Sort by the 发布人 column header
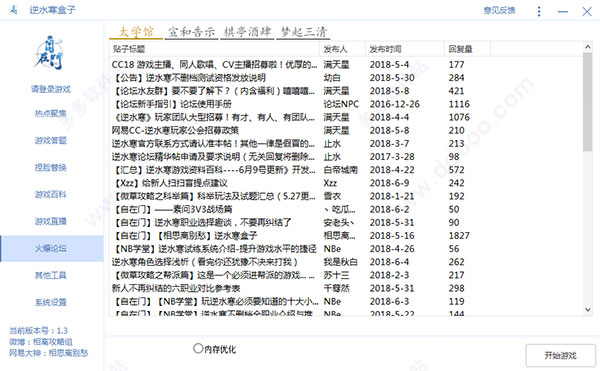The image size is (600, 371). pyautogui.click(x=342, y=49)
